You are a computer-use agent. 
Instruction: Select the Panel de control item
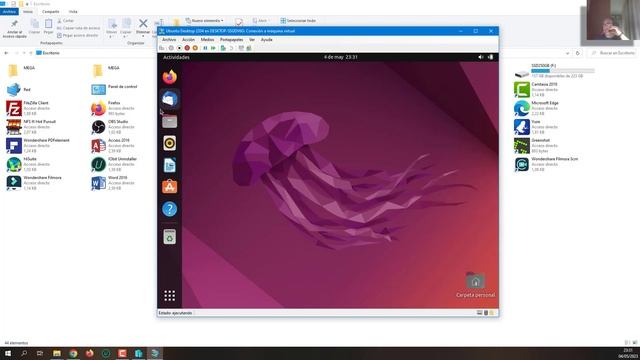[x=115, y=89]
